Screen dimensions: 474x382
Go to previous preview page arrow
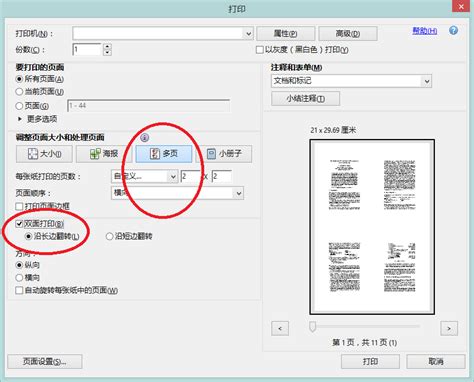(x=280, y=328)
